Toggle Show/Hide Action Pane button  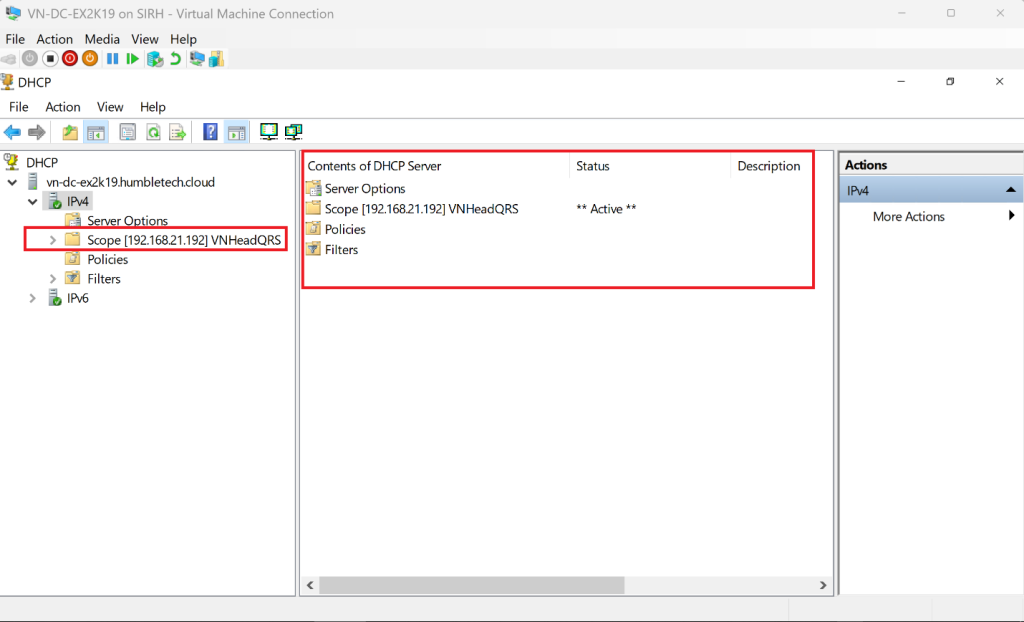pyautogui.click(x=236, y=132)
